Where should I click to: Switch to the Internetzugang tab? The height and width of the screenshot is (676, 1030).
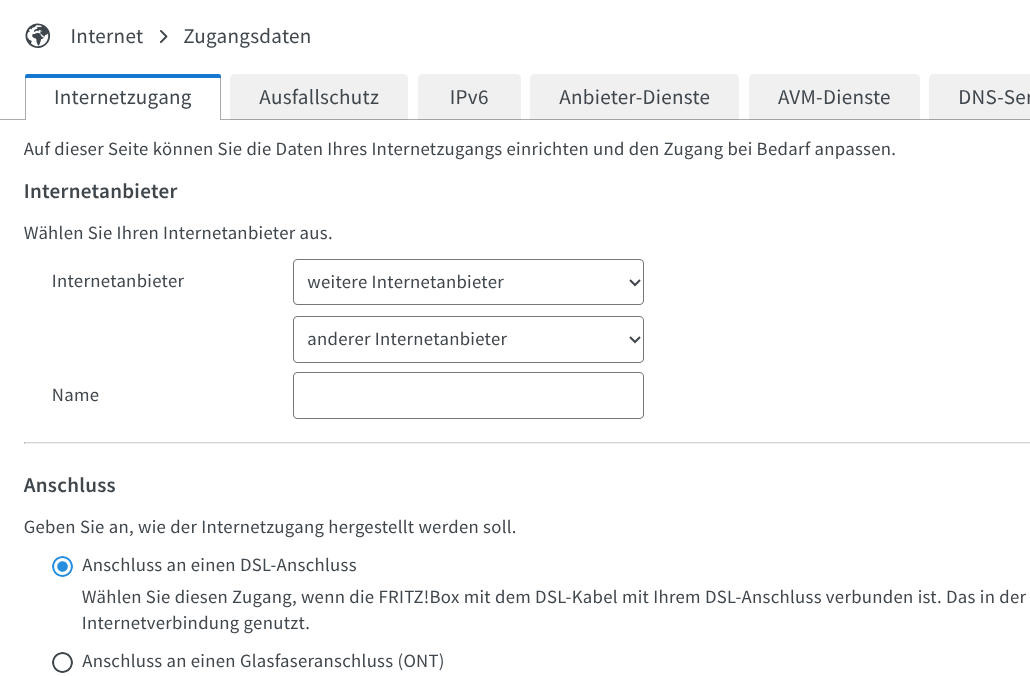tap(123, 98)
